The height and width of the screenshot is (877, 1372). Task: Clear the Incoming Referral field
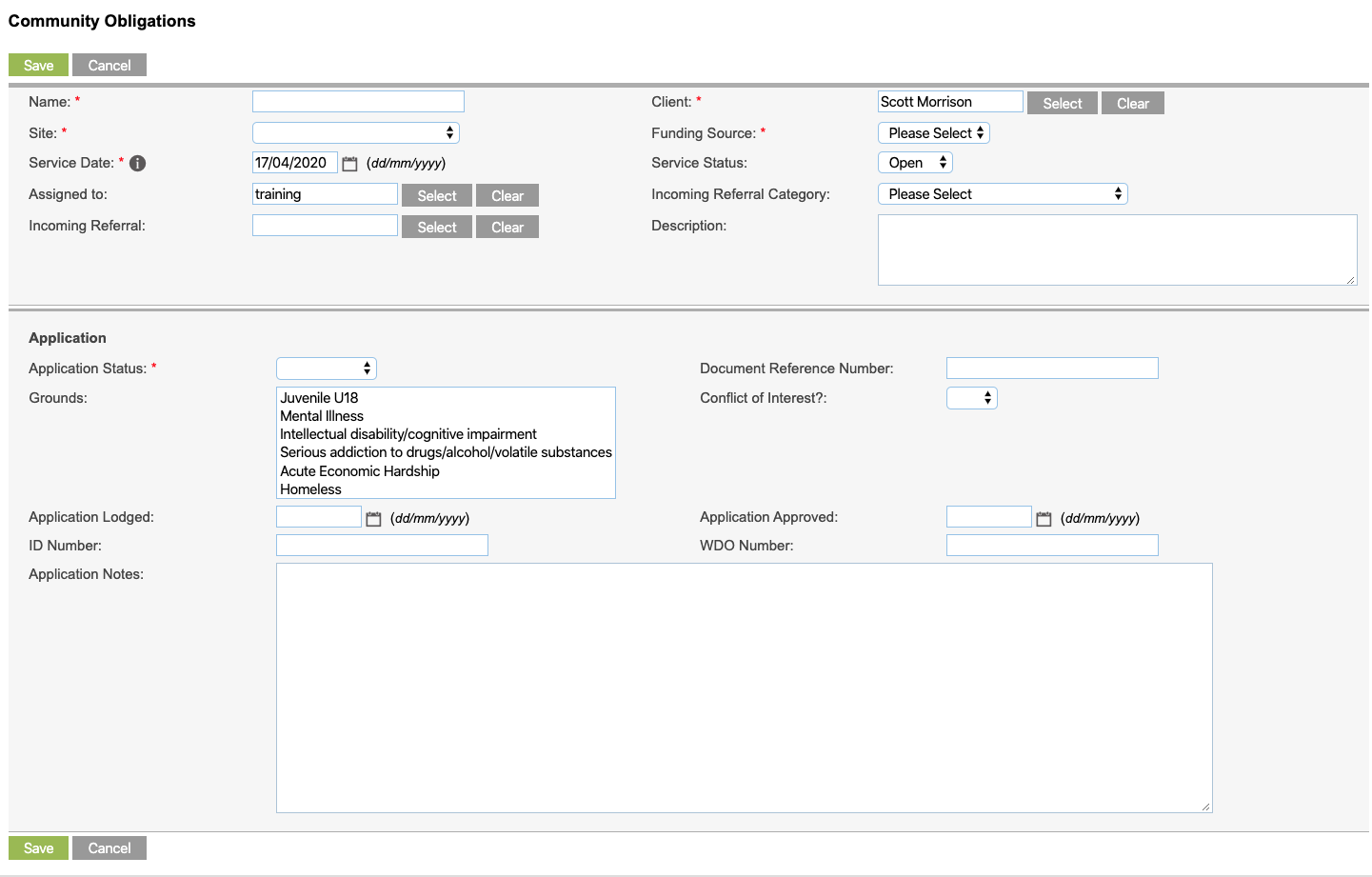click(x=507, y=227)
